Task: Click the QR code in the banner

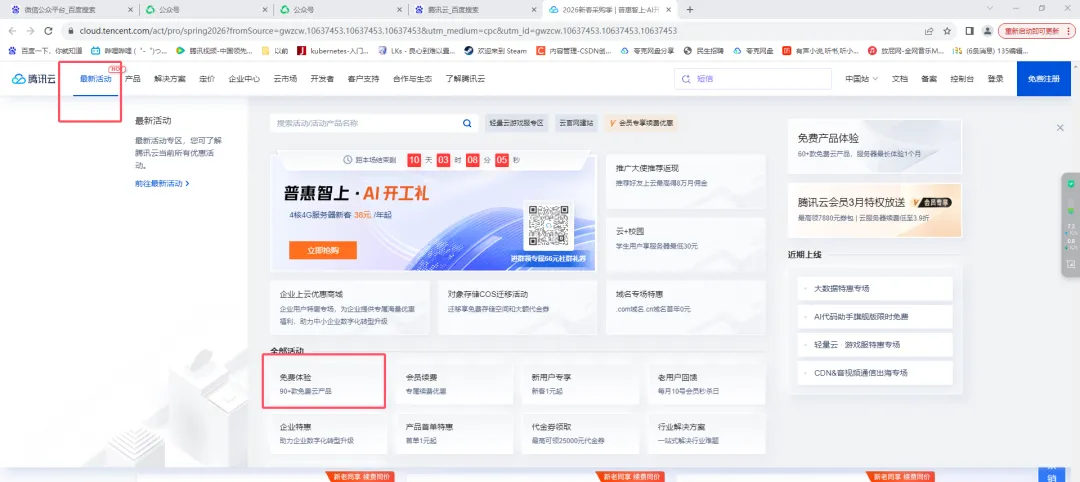Action: pyautogui.click(x=549, y=224)
